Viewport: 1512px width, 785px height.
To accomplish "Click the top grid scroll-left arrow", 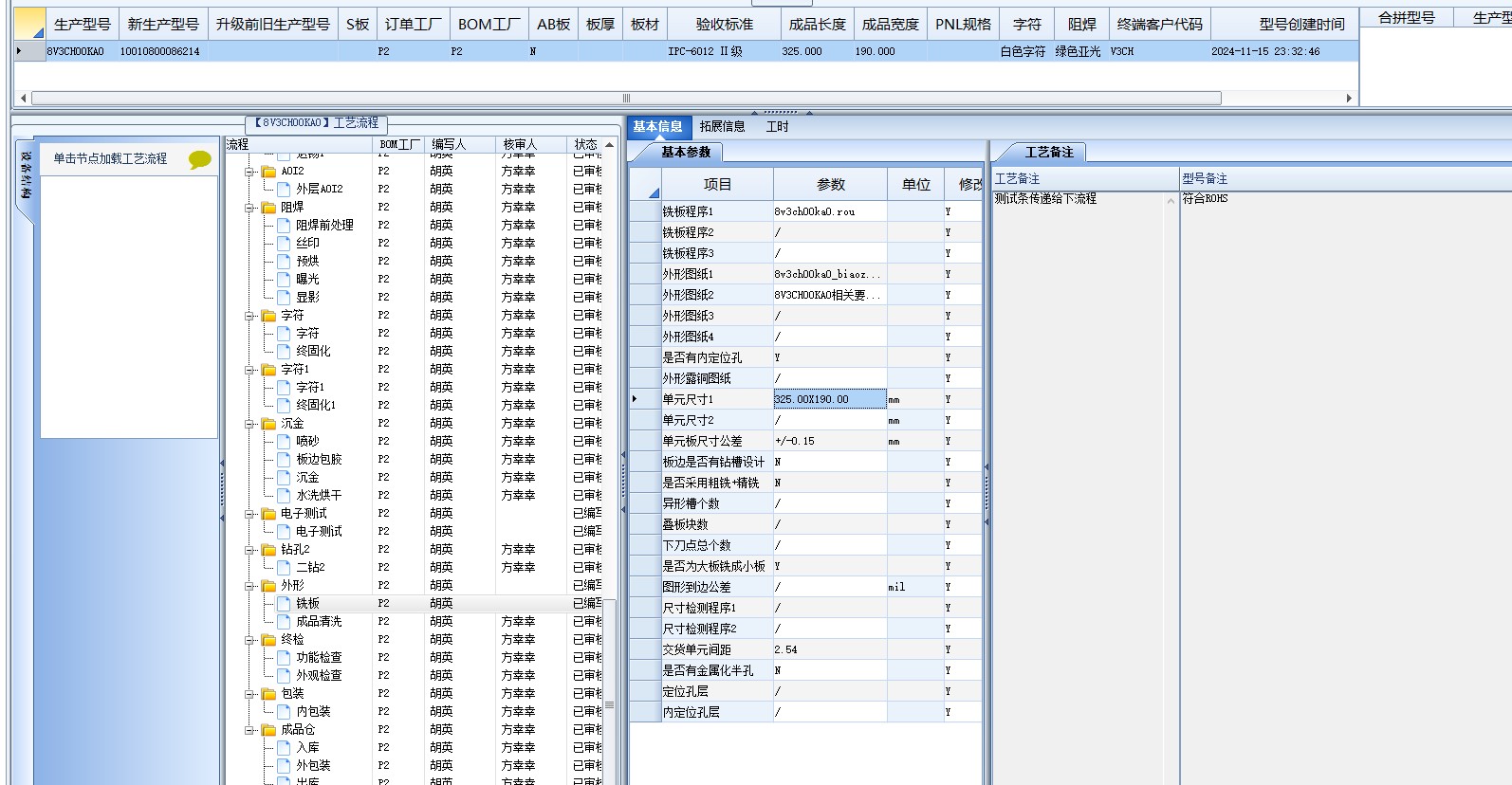I will point(23,98).
